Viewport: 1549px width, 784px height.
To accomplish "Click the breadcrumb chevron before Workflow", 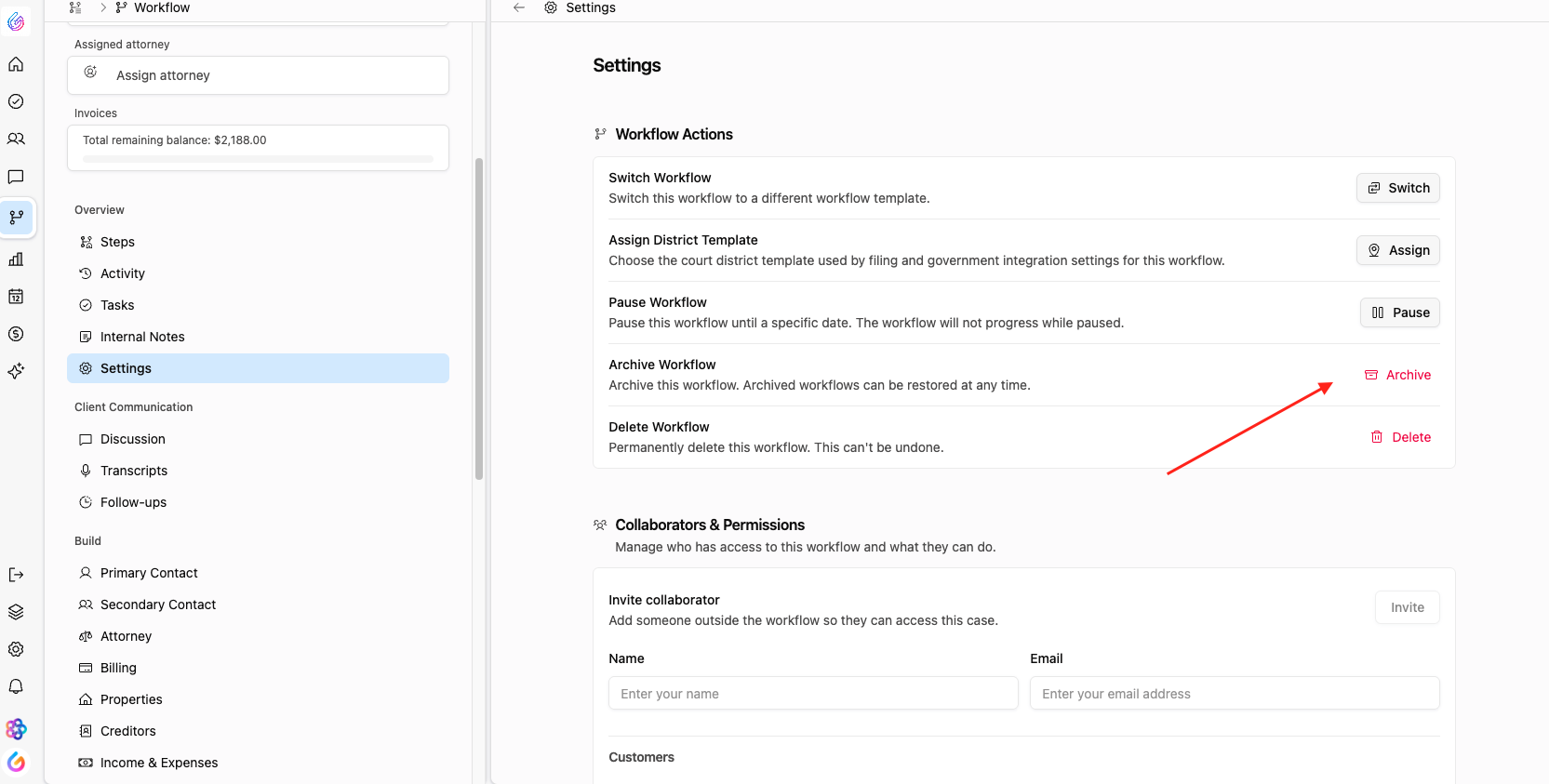I will (x=102, y=7).
